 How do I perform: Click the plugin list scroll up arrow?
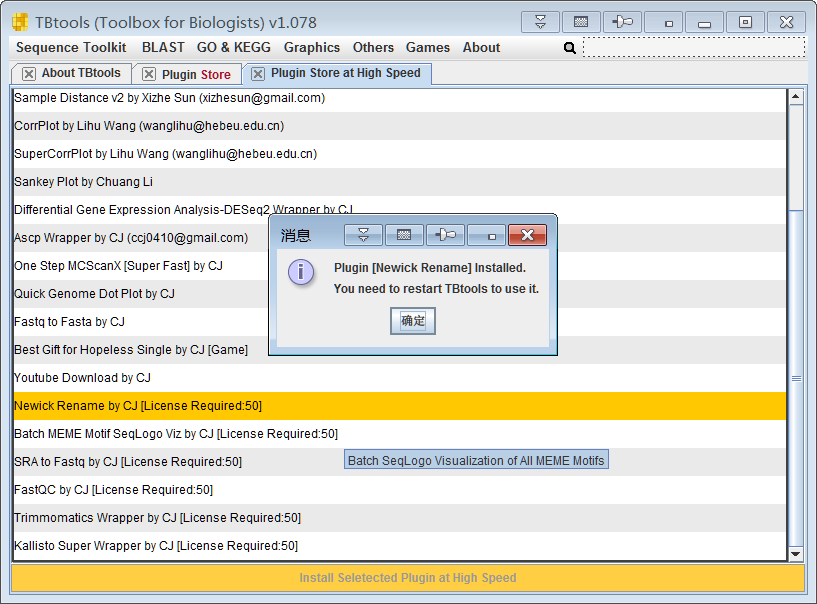pyautogui.click(x=796, y=97)
